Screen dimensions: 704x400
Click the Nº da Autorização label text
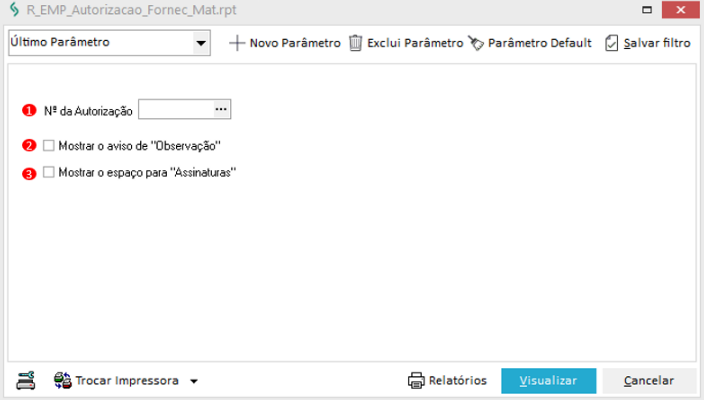pyautogui.click(x=88, y=111)
